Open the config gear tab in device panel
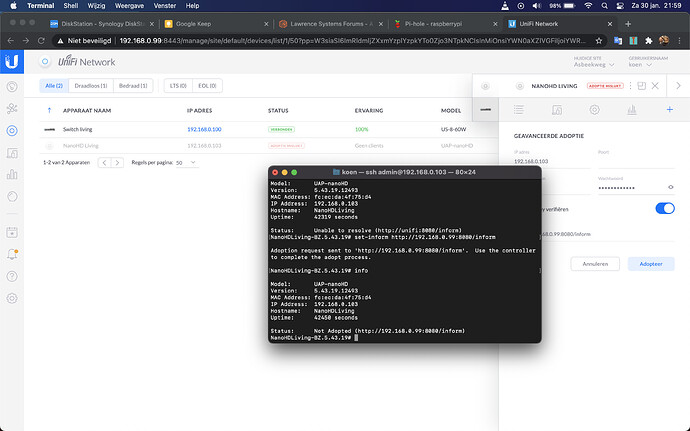690x431 pixels. [595, 110]
